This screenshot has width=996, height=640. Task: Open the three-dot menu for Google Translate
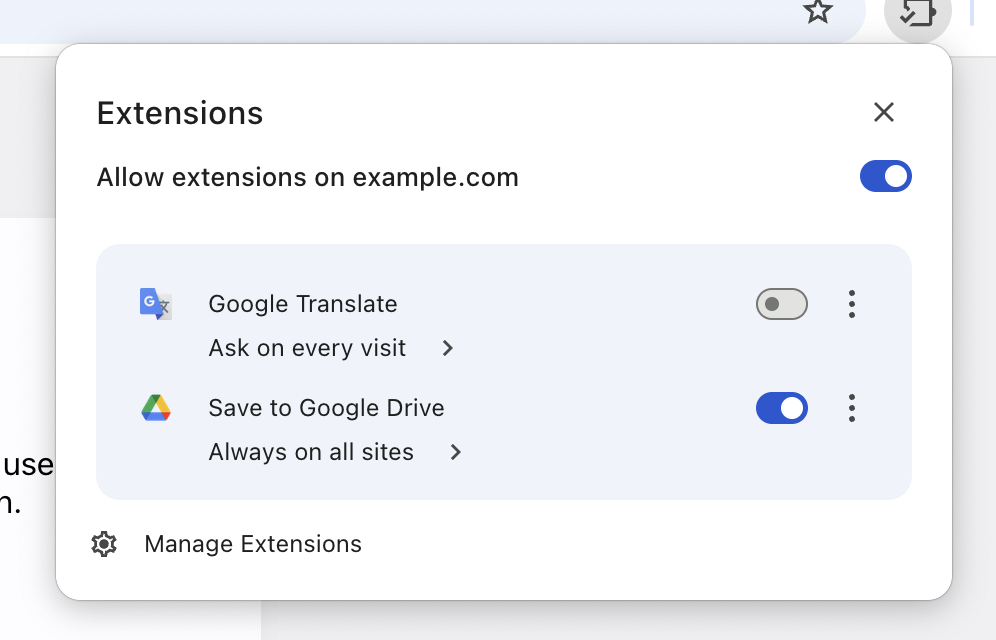pos(851,304)
